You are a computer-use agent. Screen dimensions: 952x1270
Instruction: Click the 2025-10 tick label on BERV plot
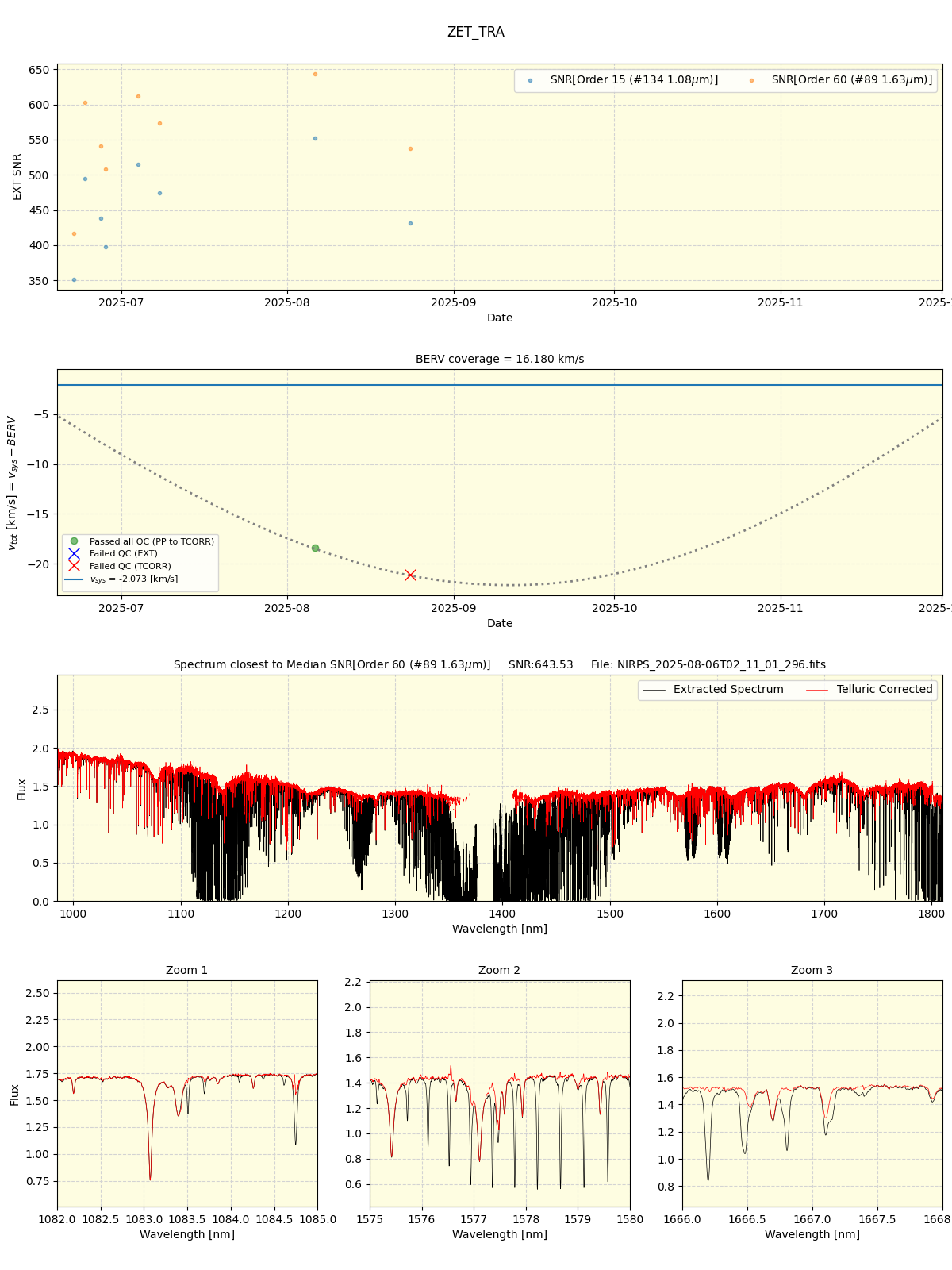pos(615,609)
